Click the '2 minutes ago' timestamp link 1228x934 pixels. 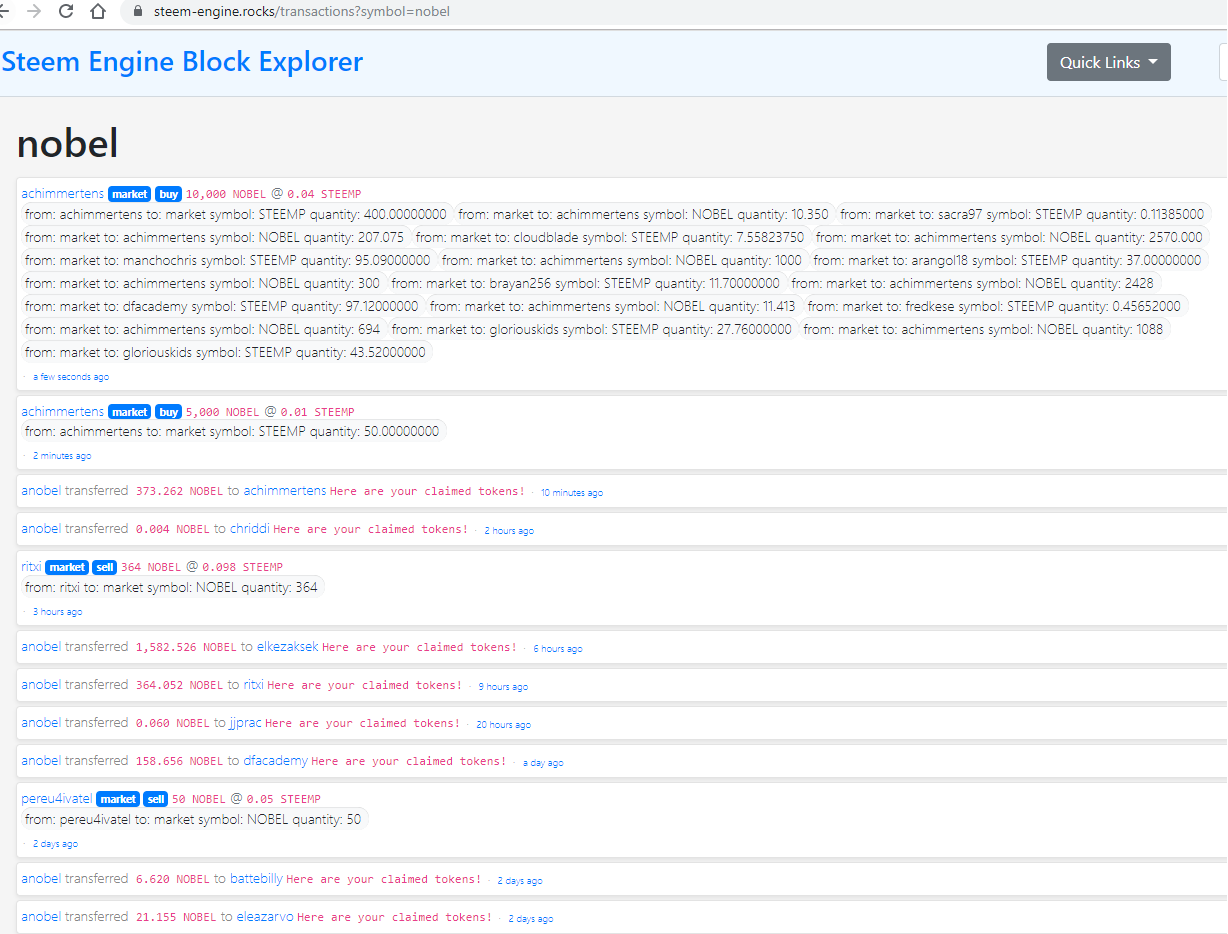[x=61, y=456]
